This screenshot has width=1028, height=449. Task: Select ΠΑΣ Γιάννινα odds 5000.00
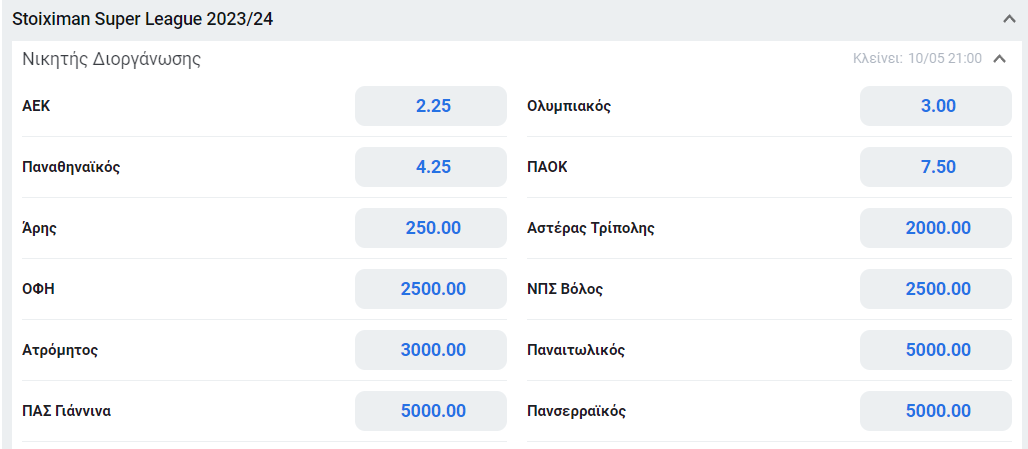(x=431, y=411)
